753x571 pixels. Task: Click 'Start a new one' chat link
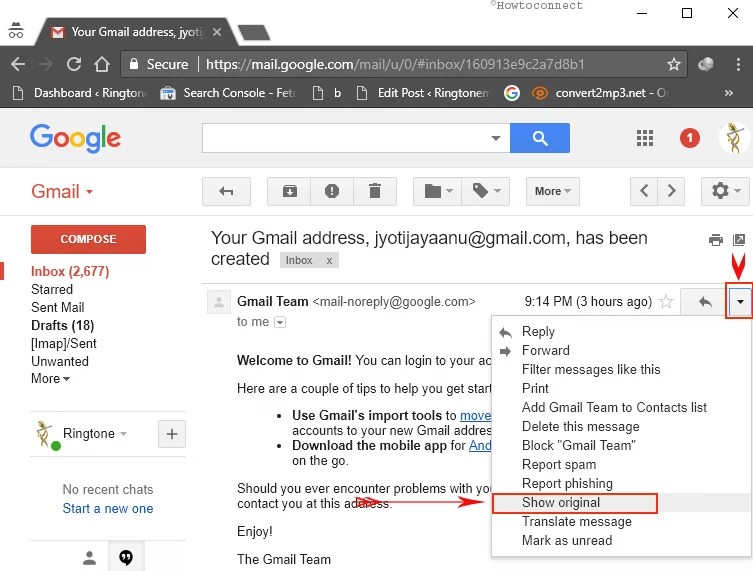(108, 509)
